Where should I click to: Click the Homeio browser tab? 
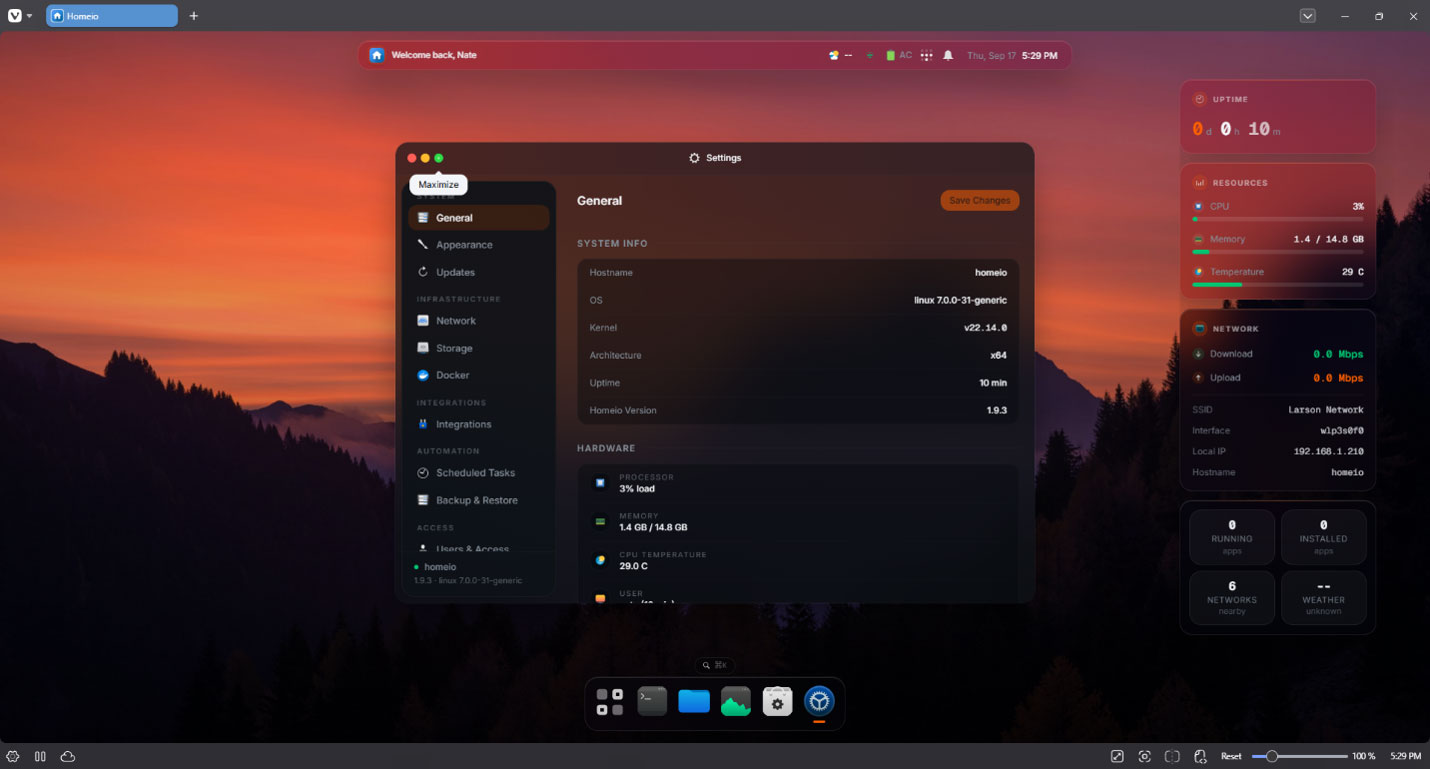click(x=112, y=16)
